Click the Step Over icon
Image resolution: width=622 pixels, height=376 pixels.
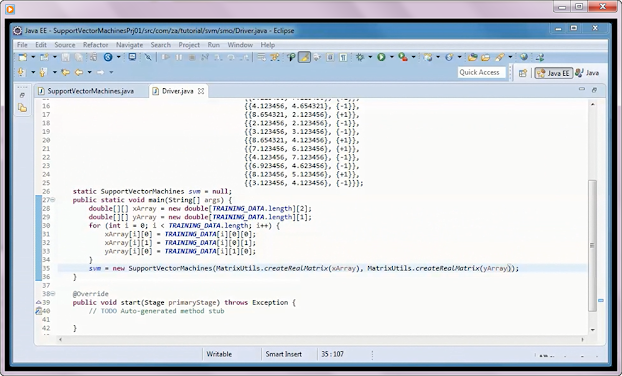pos(231,58)
